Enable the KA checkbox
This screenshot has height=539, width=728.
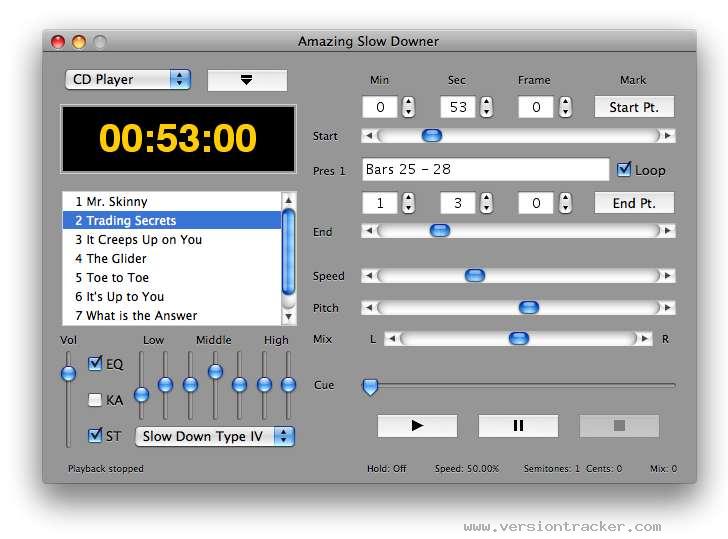[96, 400]
